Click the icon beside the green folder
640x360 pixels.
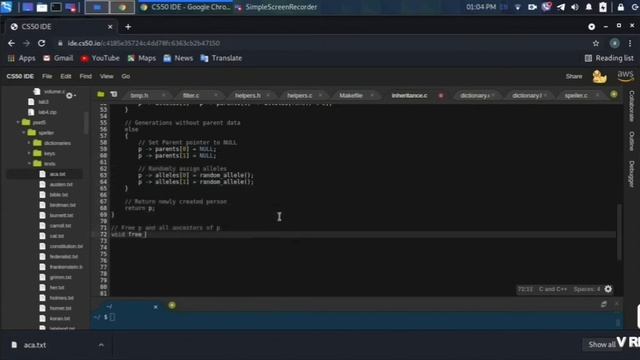114,95
